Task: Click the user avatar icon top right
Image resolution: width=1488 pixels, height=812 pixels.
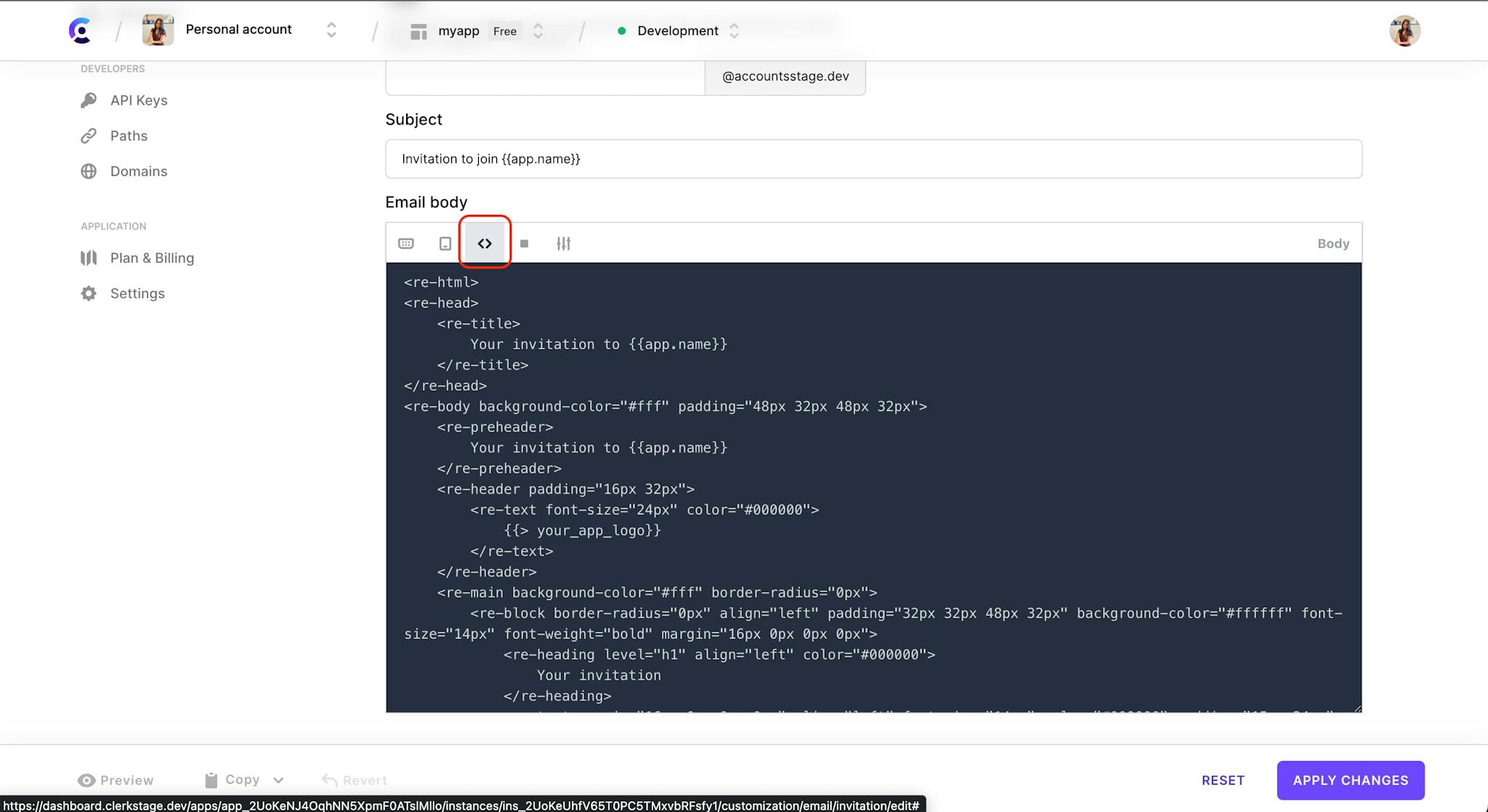Action: 1405,30
